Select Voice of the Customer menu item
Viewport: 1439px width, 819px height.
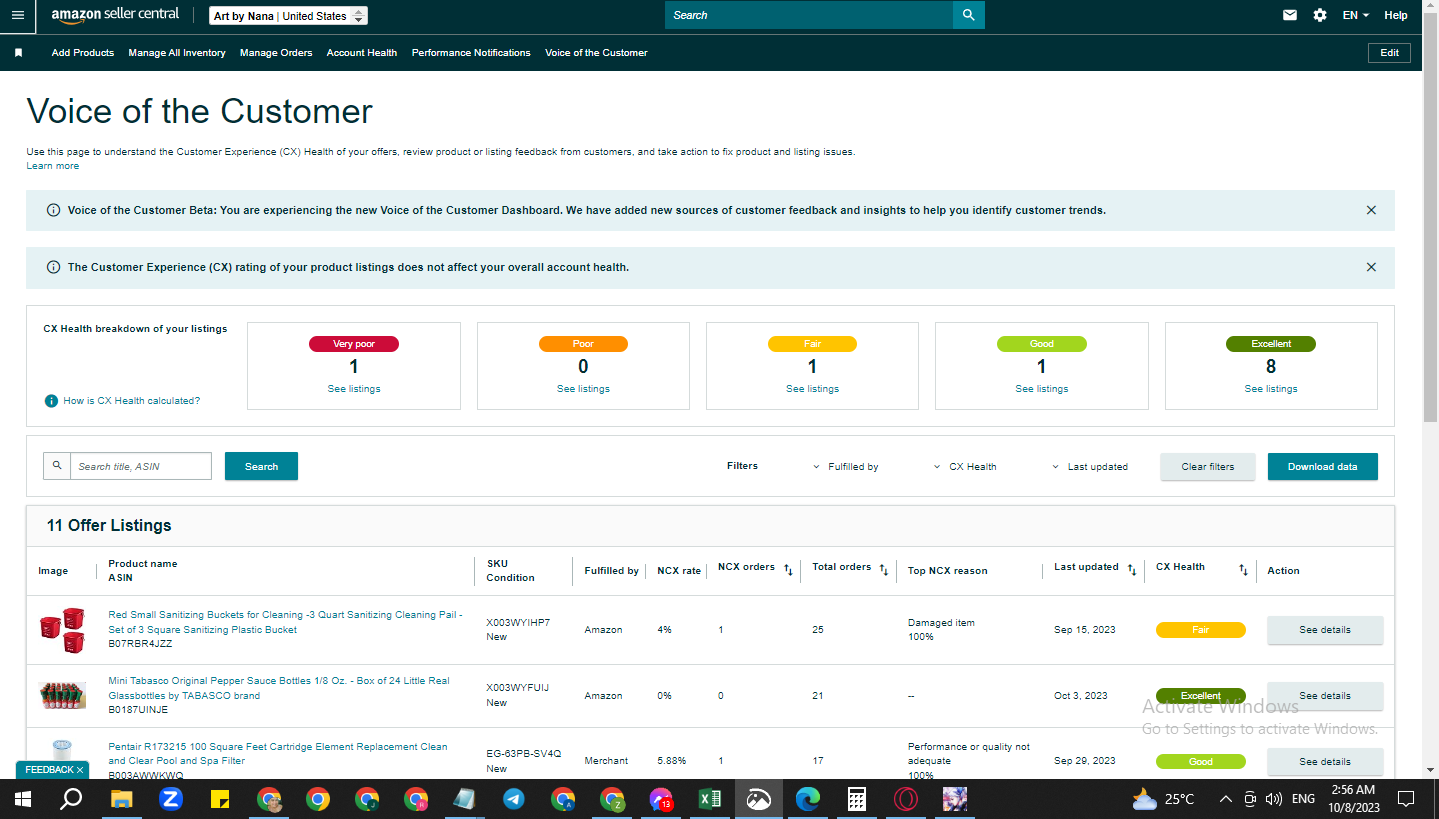click(x=596, y=53)
